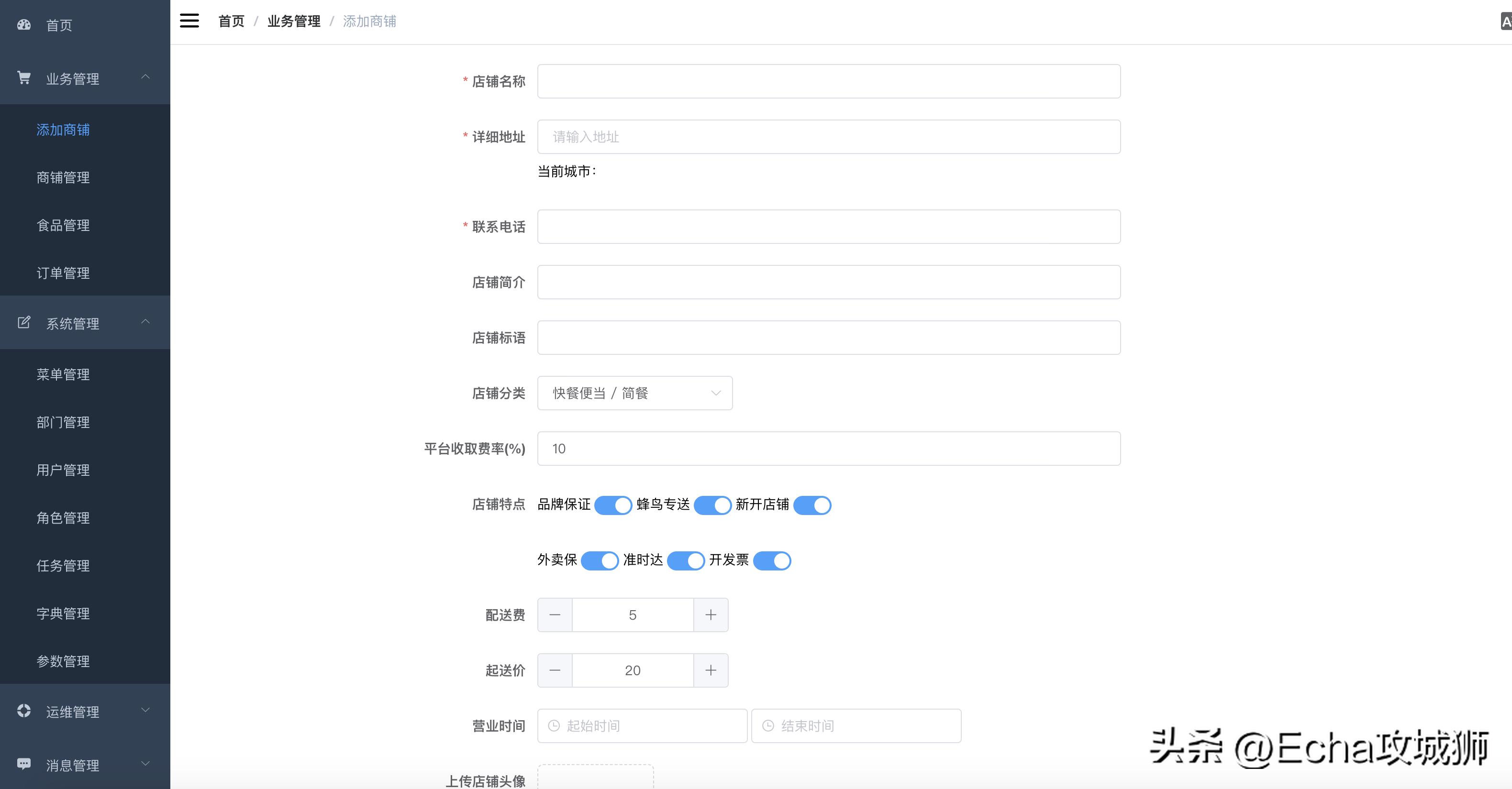1512x789 pixels.
Task: Click the dashboard icon beside 首页
Action: (23, 25)
